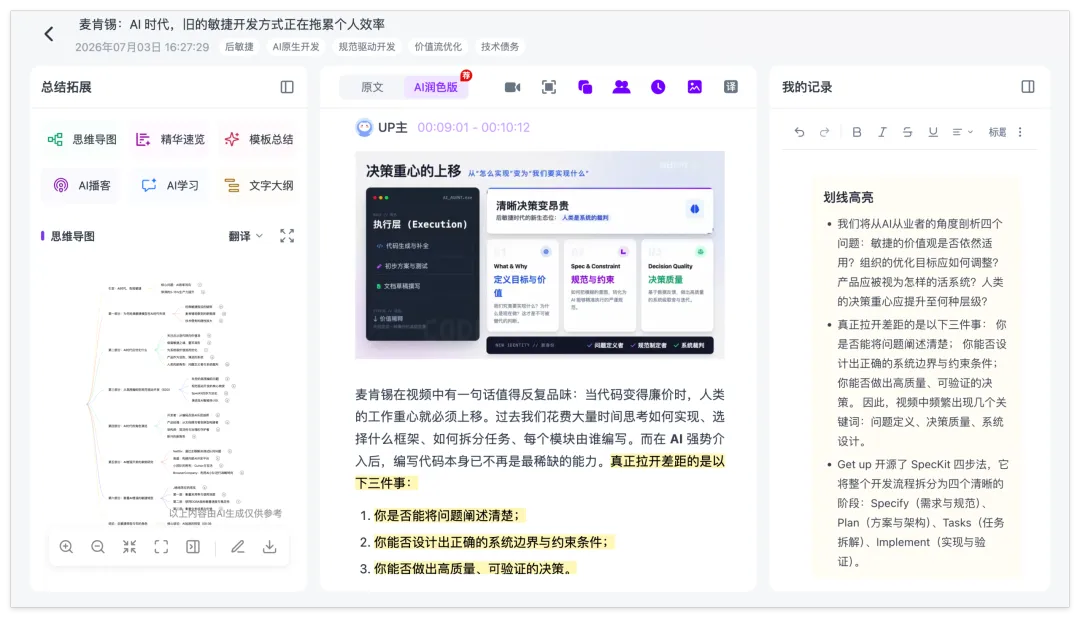
Task: Open the 翻译 dropdown
Action: pyautogui.click(x=246, y=236)
